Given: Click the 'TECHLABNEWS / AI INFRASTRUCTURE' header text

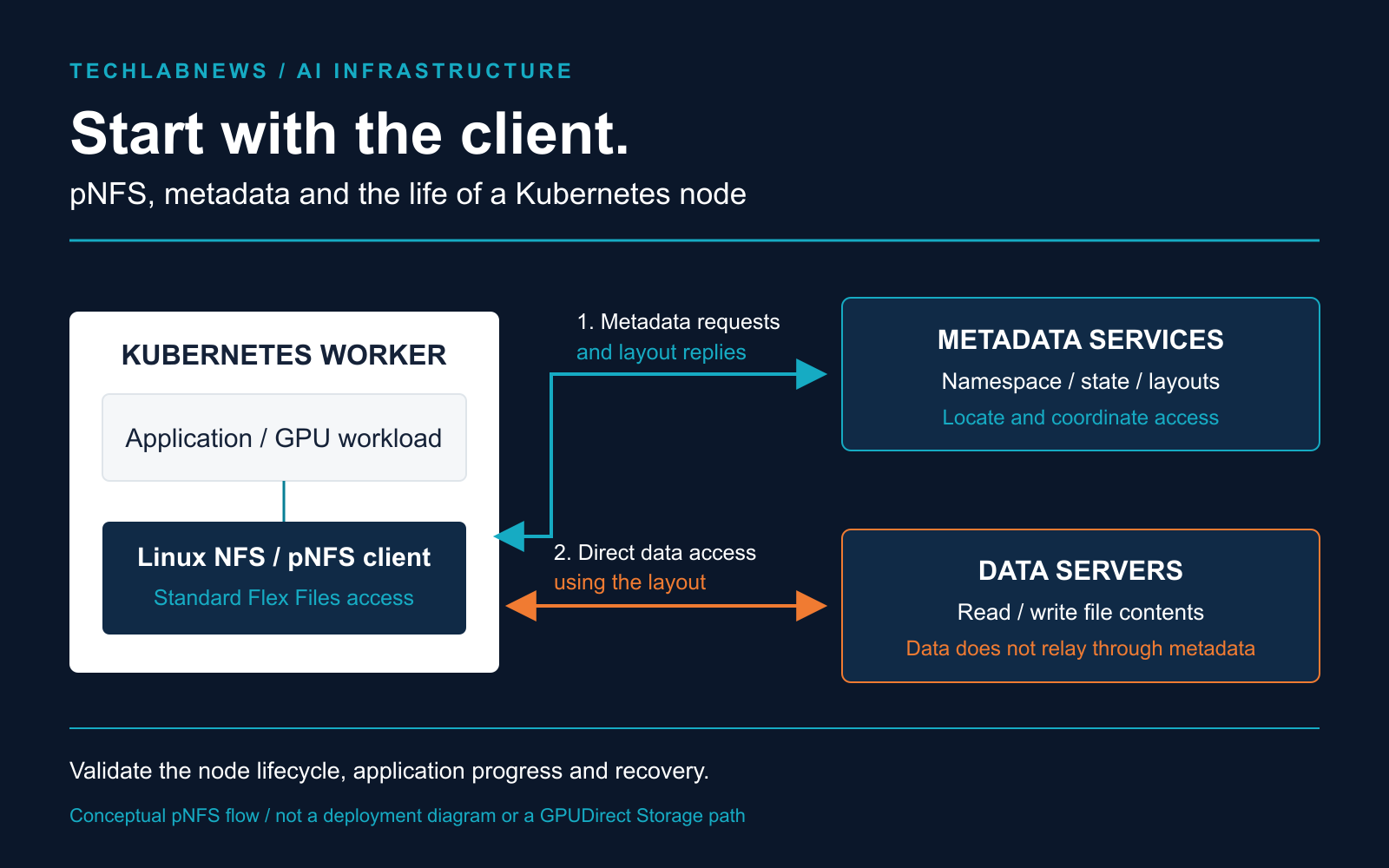Looking at the screenshot, I should click(321, 71).
